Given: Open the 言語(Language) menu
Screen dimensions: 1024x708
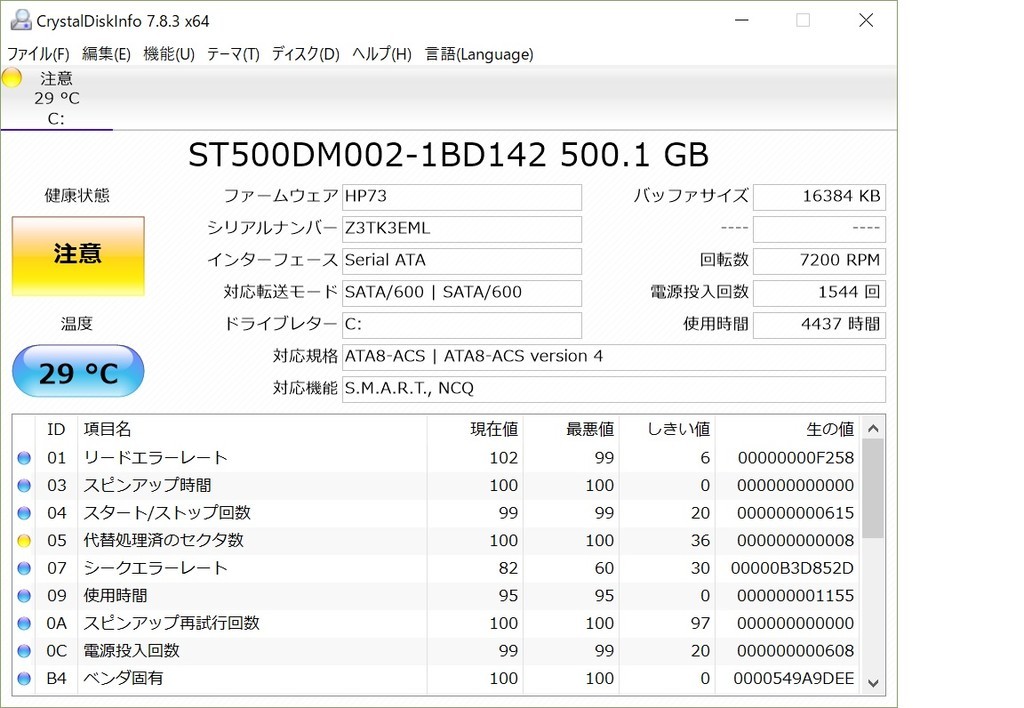Looking at the screenshot, I should pyautogui.click(x=479, y=54).
